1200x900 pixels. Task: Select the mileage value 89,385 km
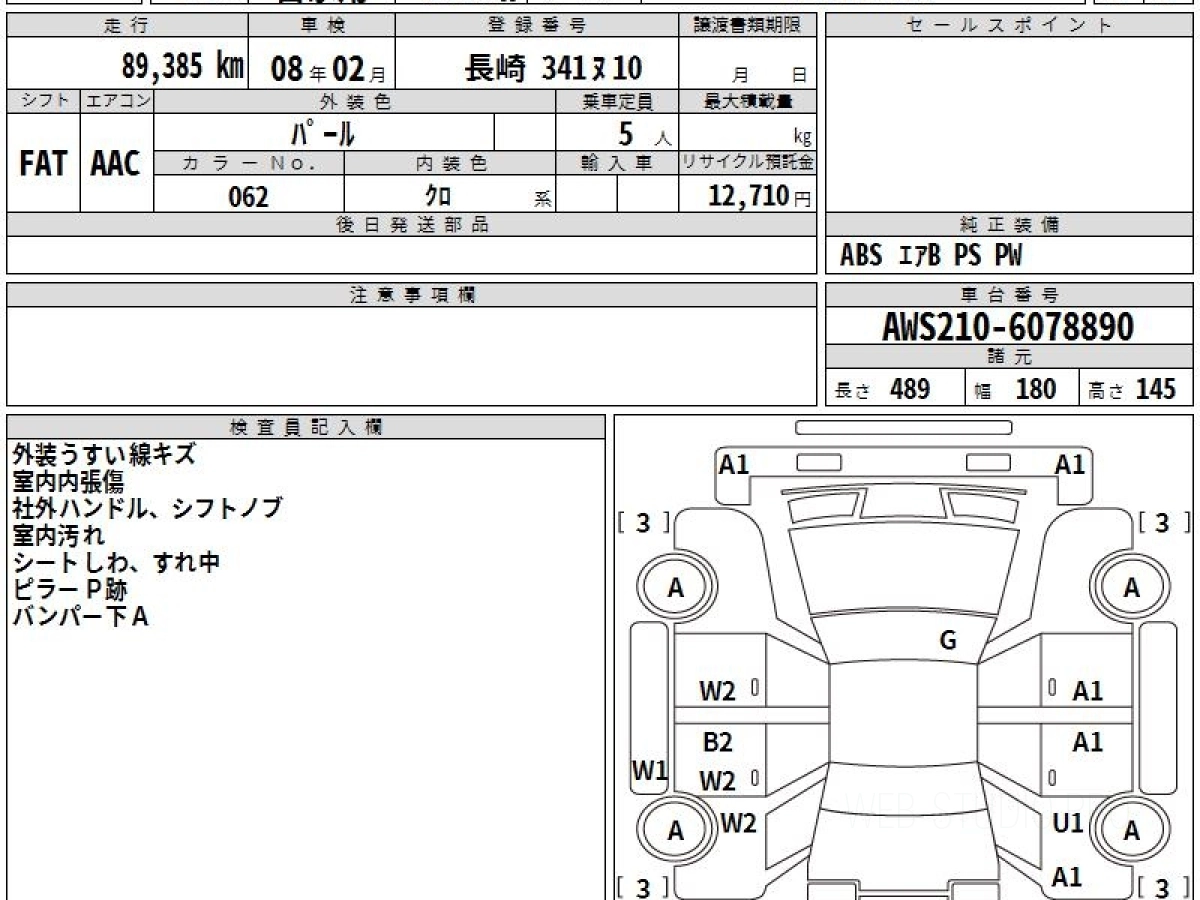(x=183, y=67)
